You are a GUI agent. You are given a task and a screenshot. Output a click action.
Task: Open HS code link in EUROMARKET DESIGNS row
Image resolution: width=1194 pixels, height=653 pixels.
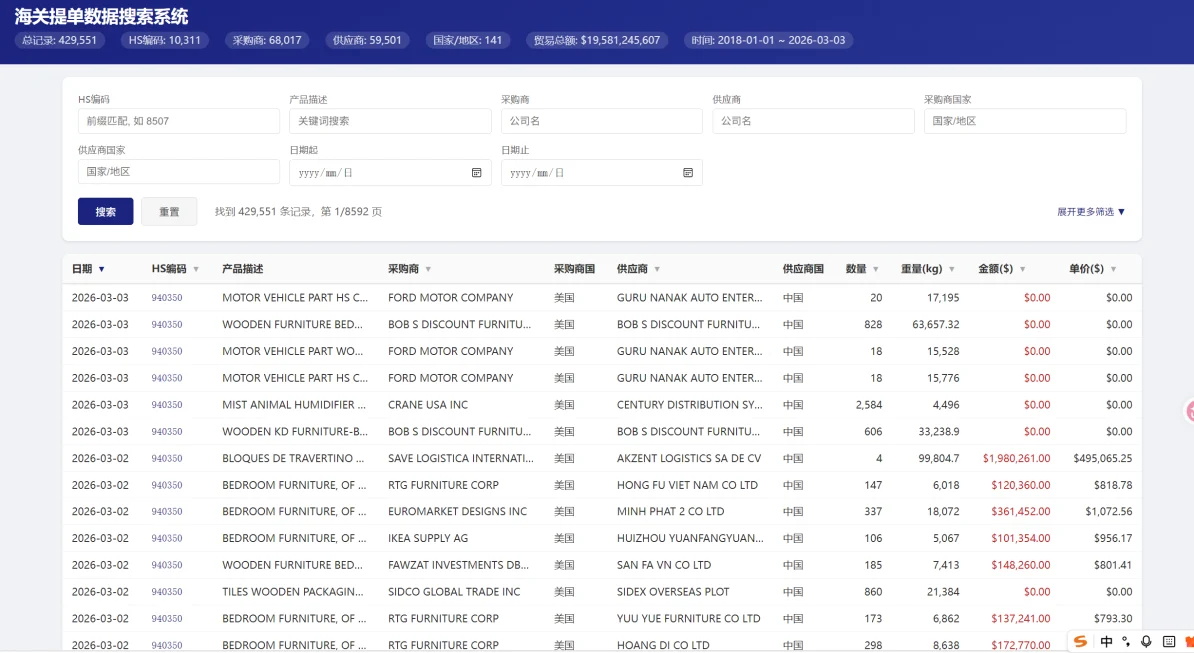tap(167, 511)
